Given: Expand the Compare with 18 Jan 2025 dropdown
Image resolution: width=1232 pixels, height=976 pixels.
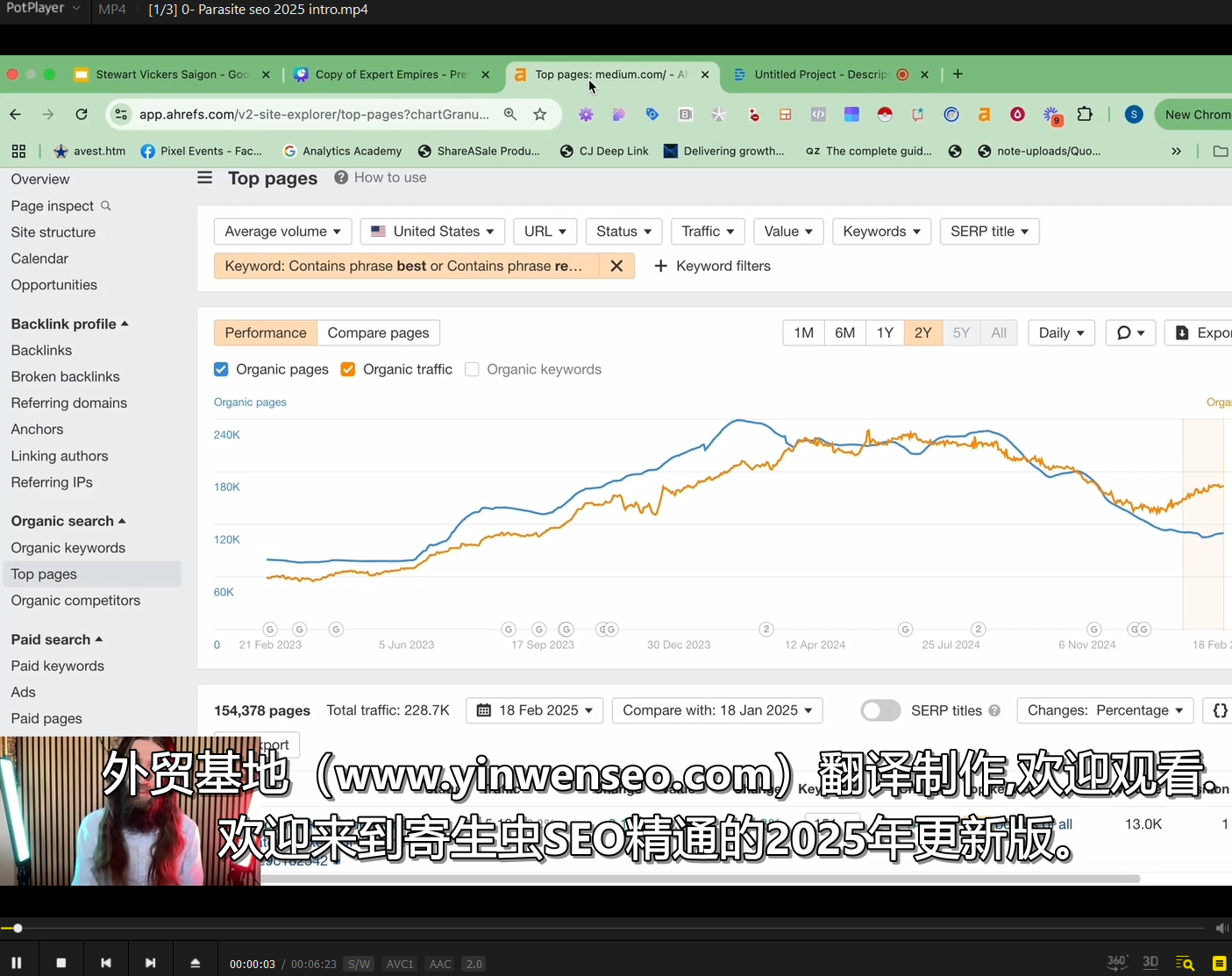Looking at the screenshot, I should tap(716, 710).
